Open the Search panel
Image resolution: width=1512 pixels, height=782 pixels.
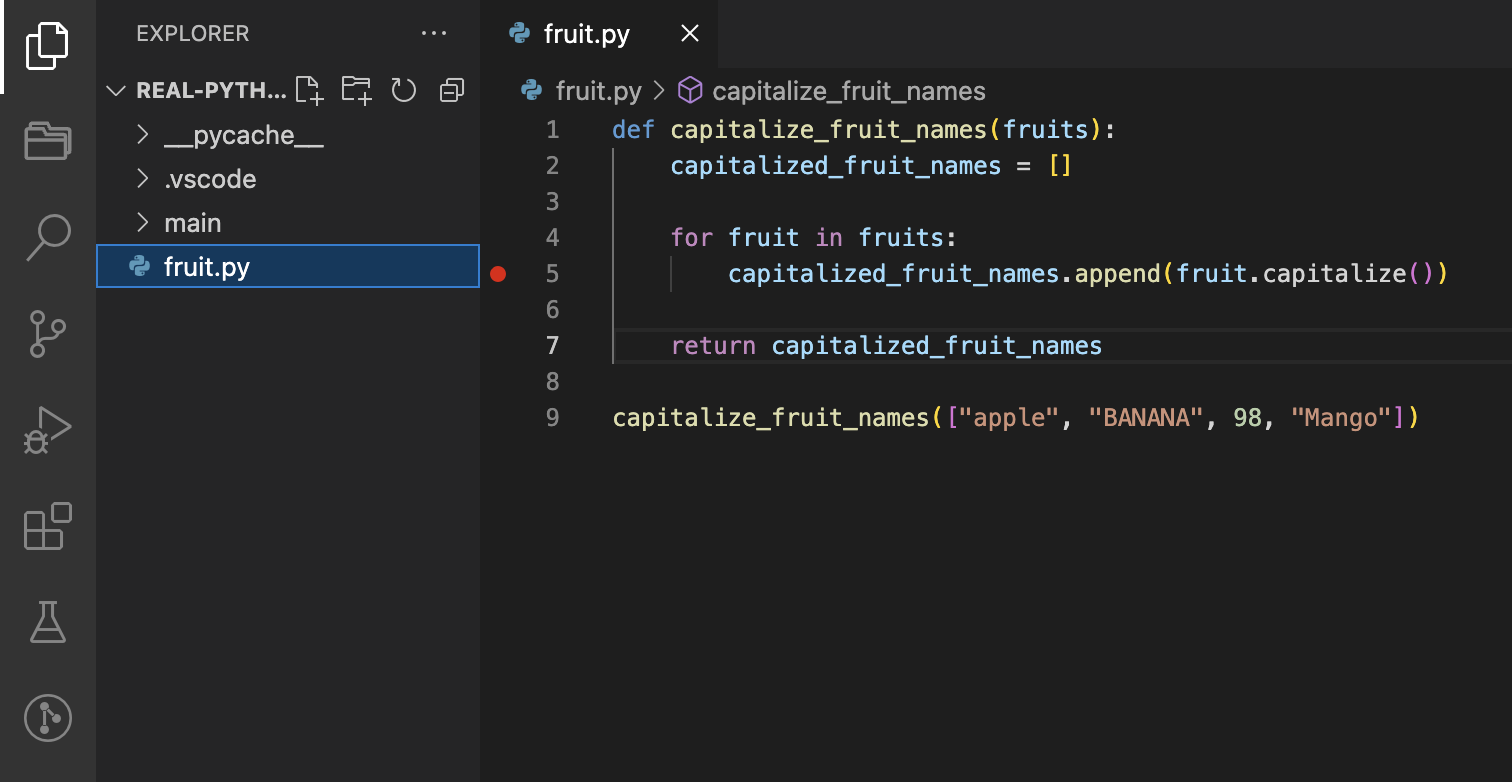point(46,237)
